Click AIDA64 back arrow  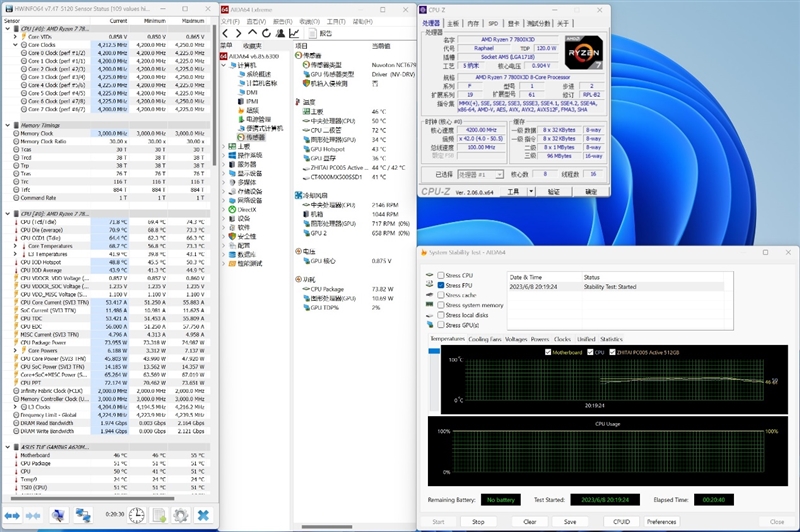pos(226,33)
